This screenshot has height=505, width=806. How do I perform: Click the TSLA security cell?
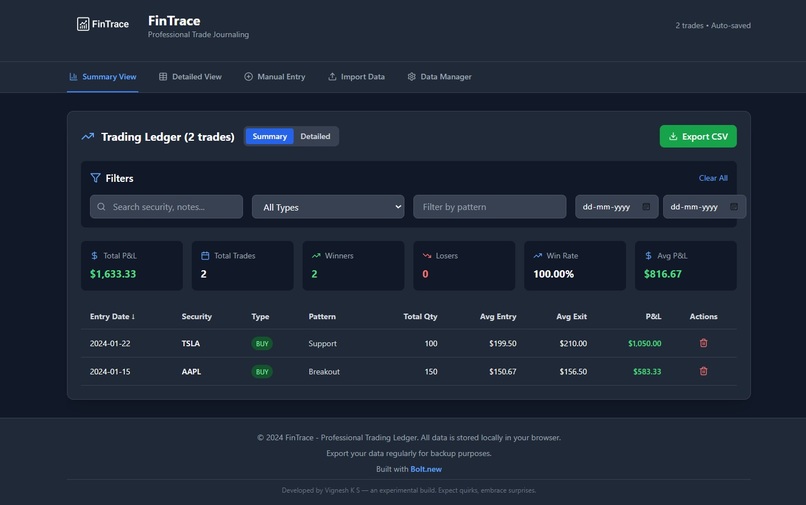(191, 344)
